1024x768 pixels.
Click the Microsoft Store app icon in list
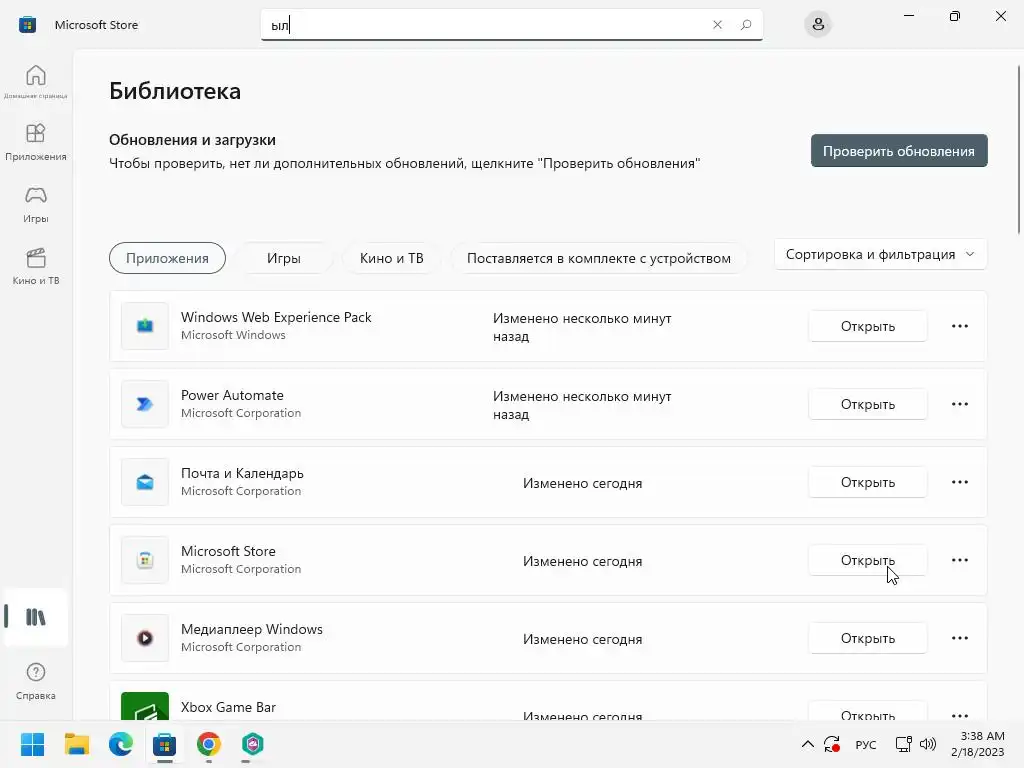point(145,560)
